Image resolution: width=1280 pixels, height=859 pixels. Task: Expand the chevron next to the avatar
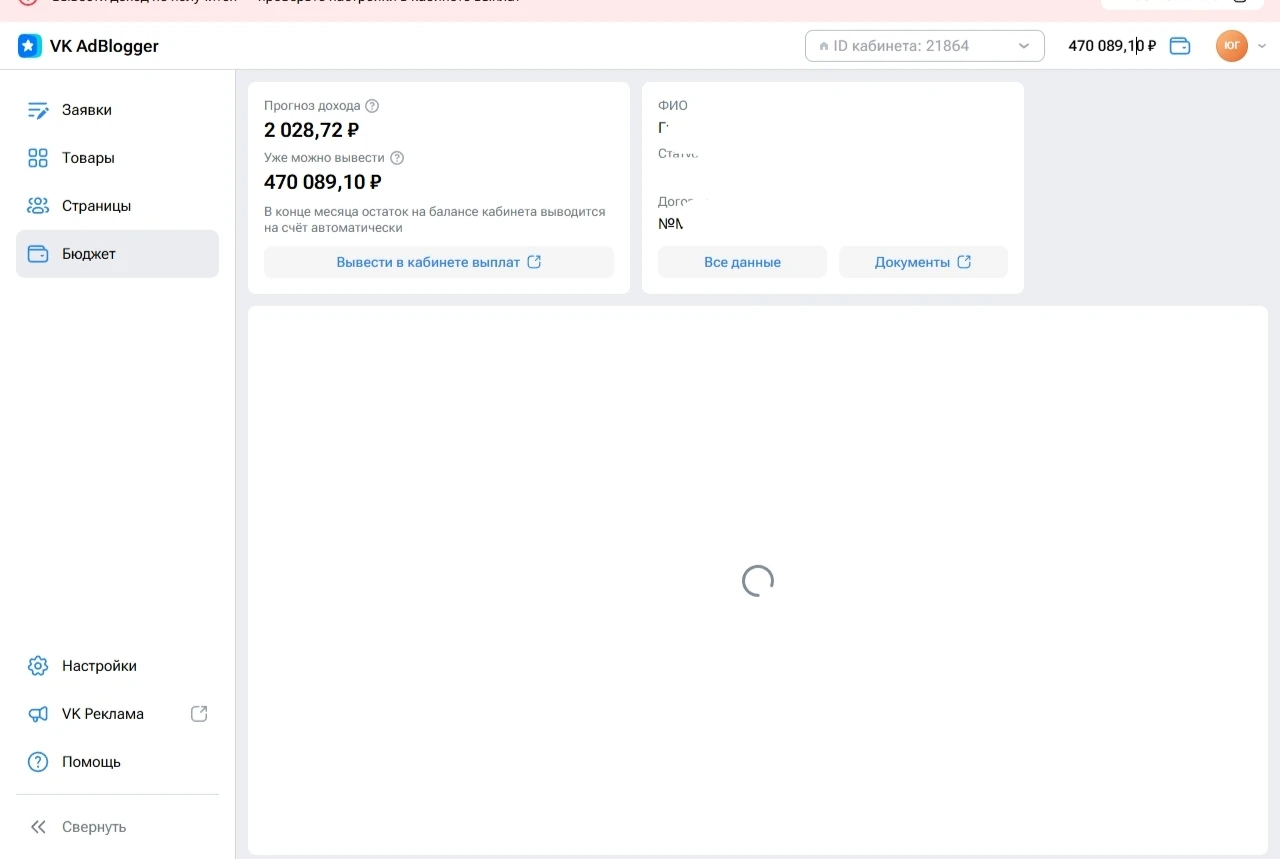click(x=1262, y=46)
